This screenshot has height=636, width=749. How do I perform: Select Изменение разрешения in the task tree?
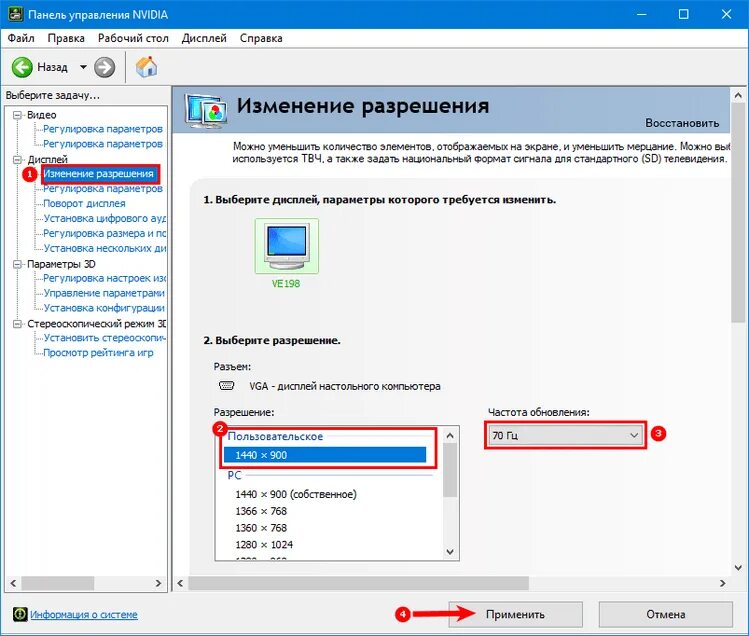pyautogui.click(x=99, y=174)
